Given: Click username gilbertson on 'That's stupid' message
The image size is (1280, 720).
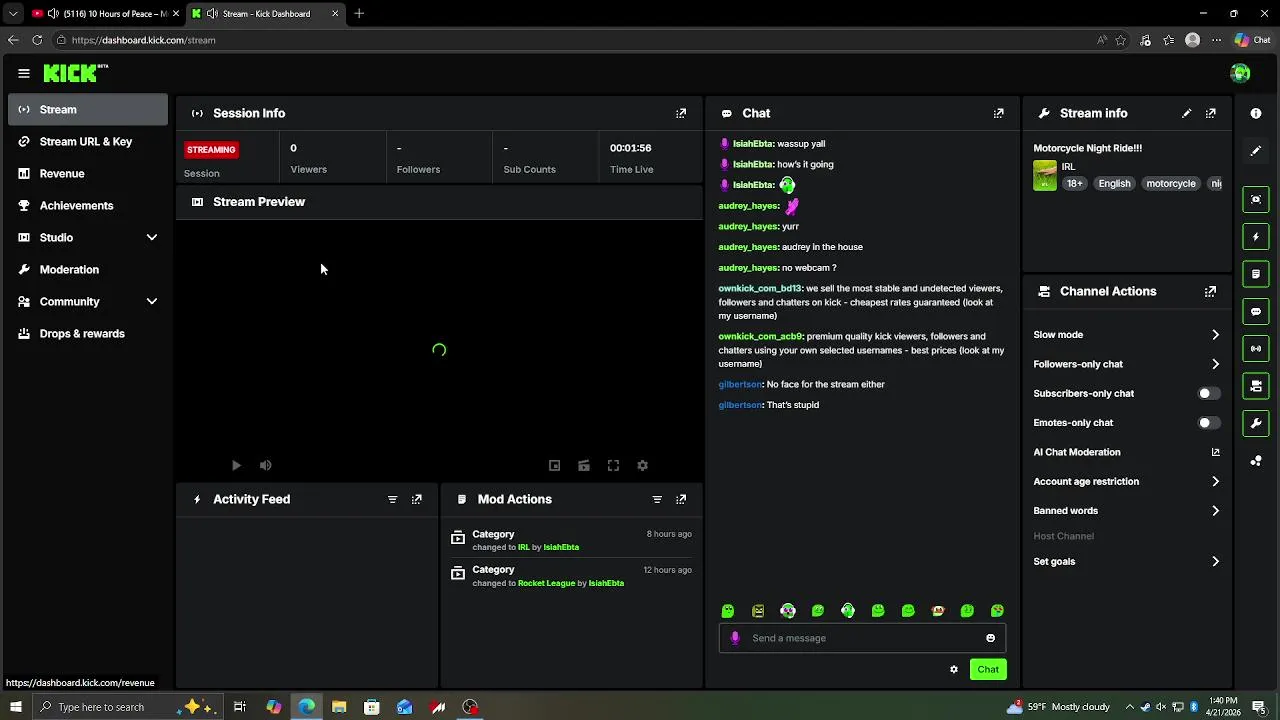Looking at the screenshot, I should click(x=740, y=406).
